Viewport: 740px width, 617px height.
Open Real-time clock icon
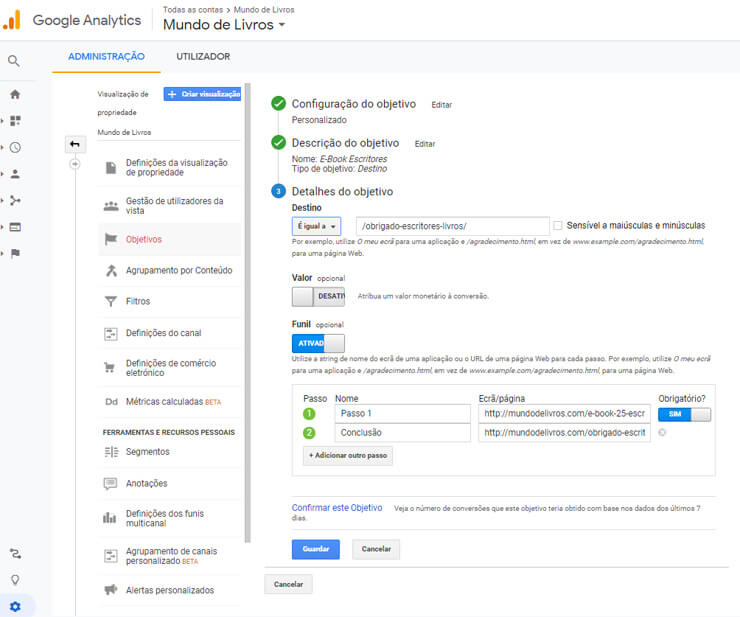(15, 148)
